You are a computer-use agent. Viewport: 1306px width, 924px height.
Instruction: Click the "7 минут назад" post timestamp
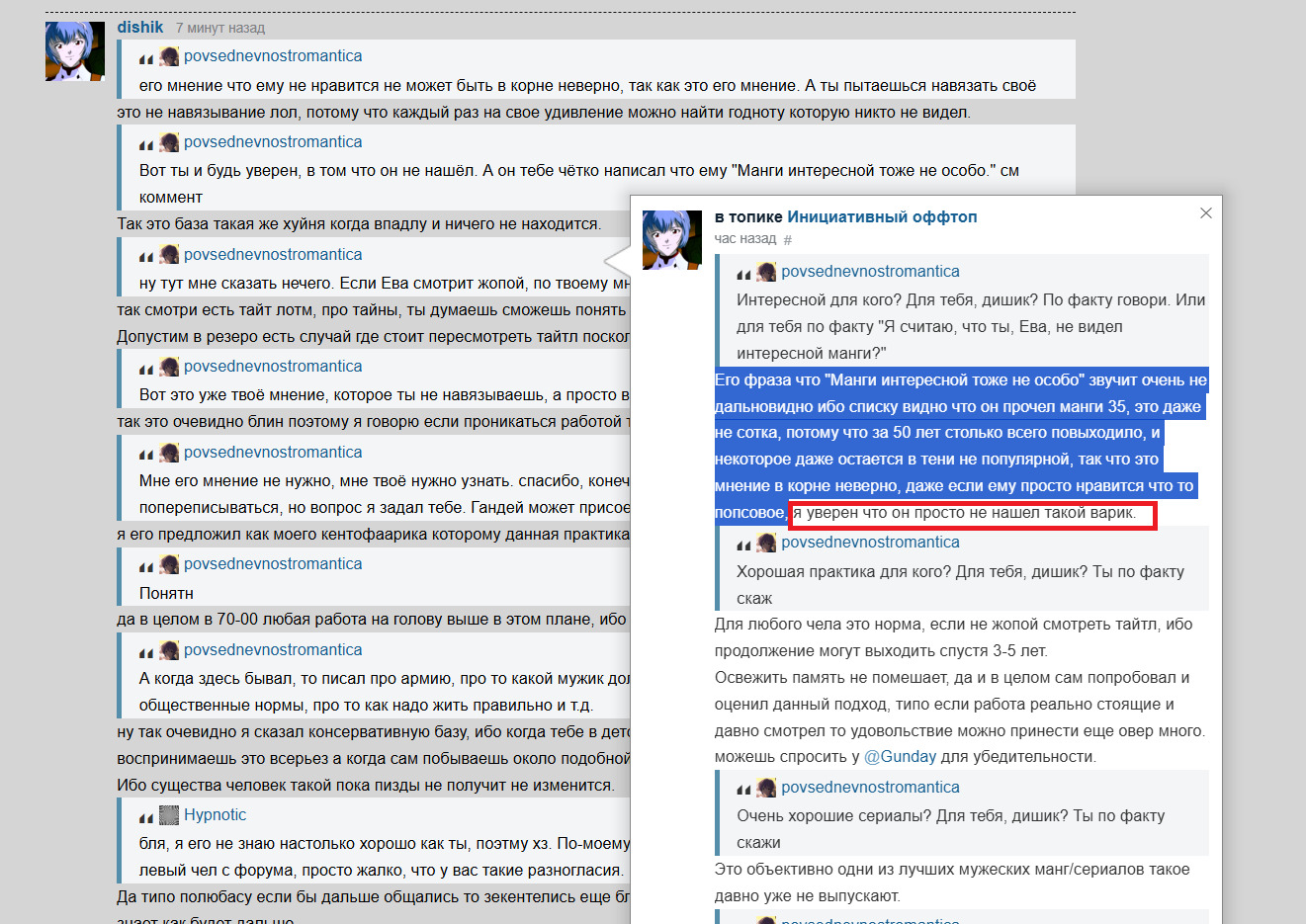point(220,29)
